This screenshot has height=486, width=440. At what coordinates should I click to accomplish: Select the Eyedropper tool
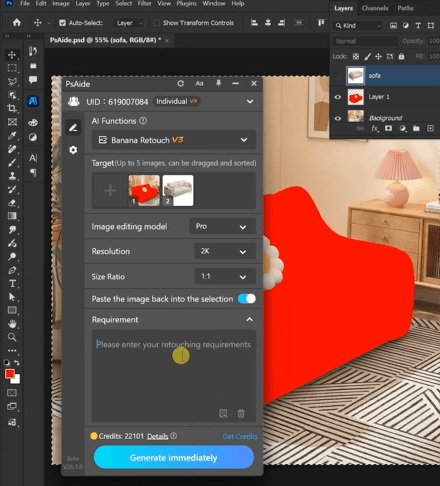click(x=12, y=136)
